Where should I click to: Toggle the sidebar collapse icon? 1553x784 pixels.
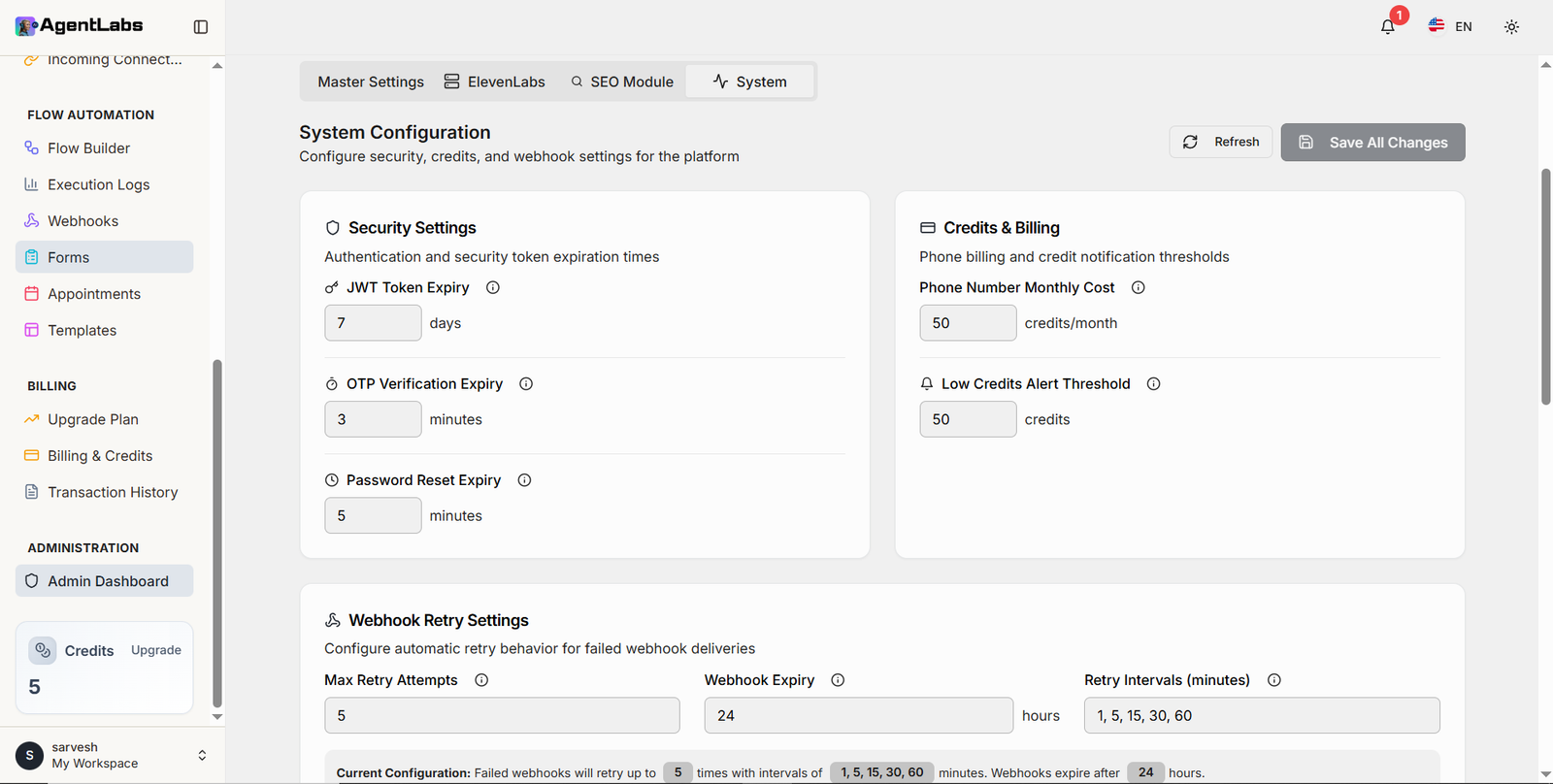[201, 27]
